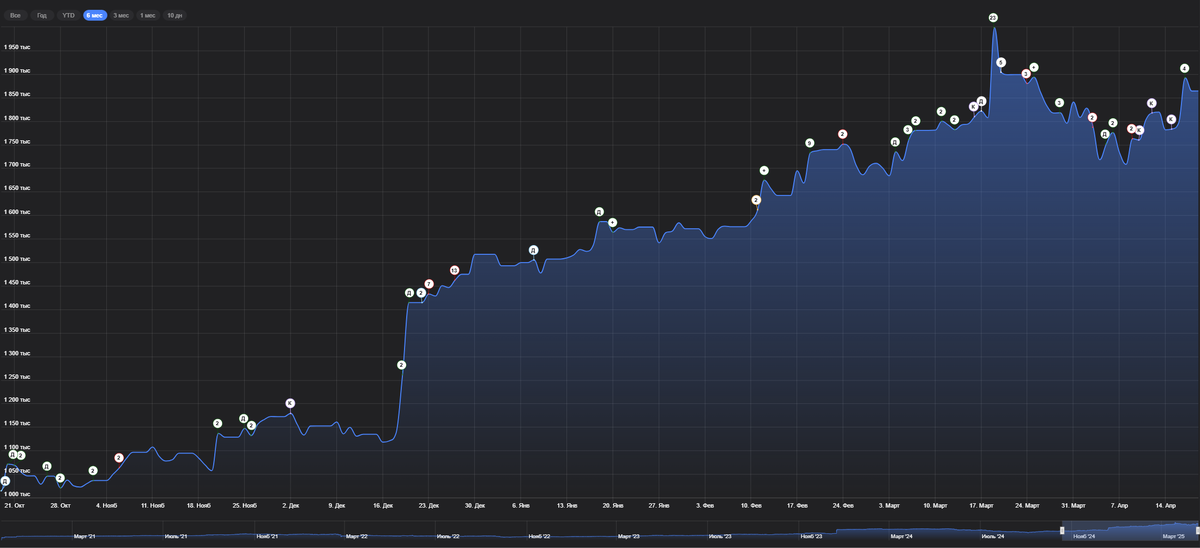Click the '10. Фев' date on the x-axis
The image size is (1200, 548).
click(750, 506)
